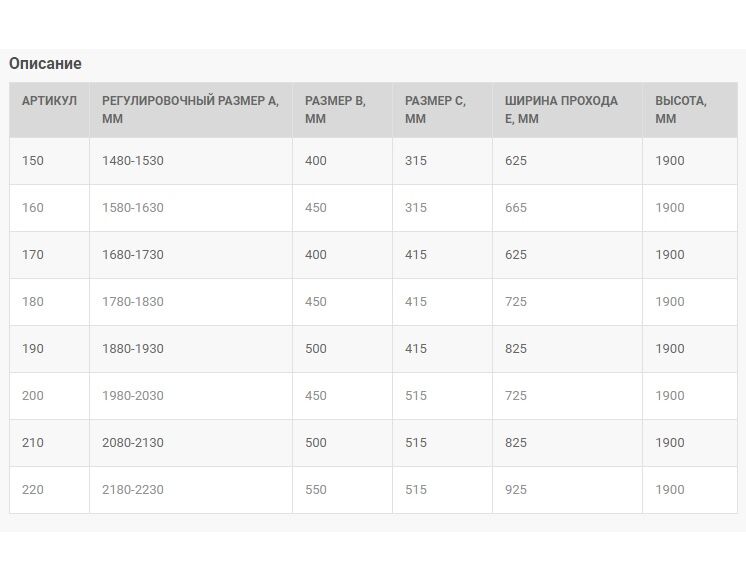Click the Высота, мм column header
Image resolution: width=746 pixels, height=581 pixels.
(x=681, y=109)
